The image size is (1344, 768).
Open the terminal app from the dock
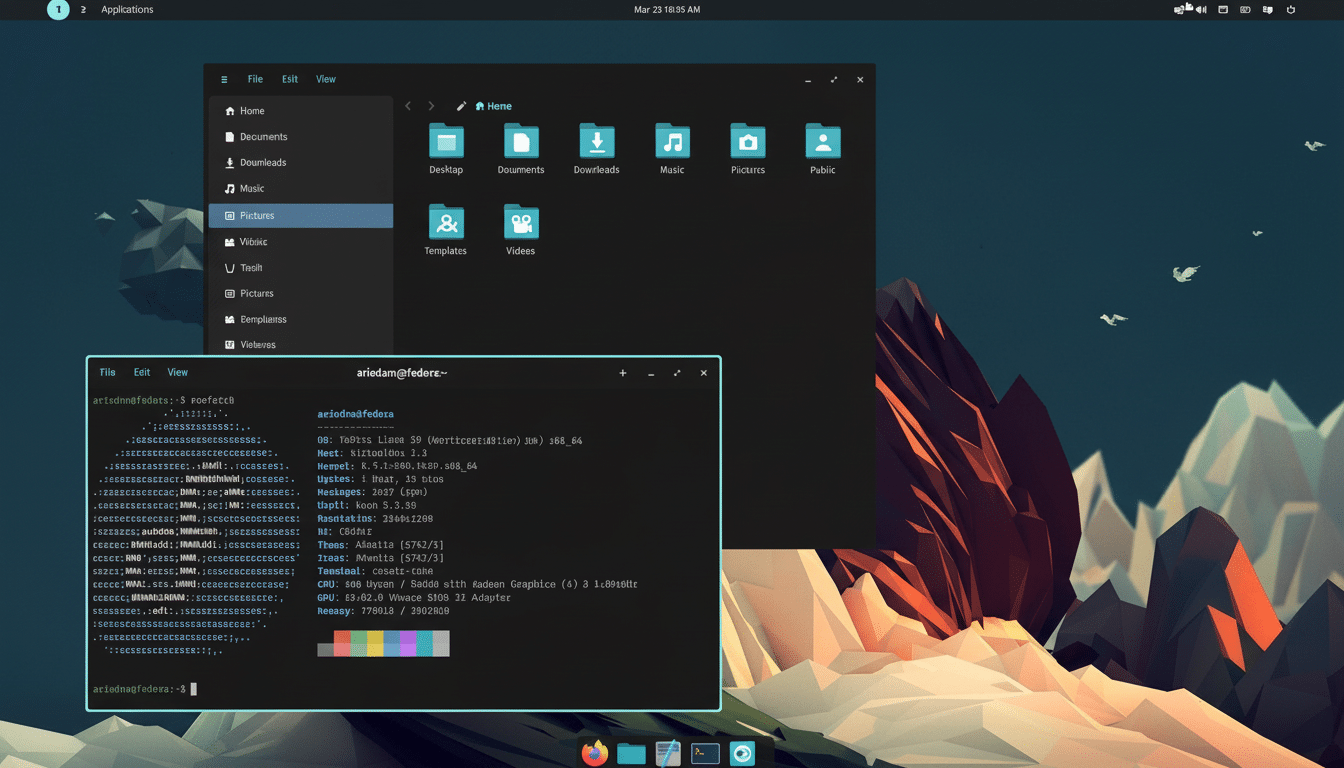pyautogui.click(x=705, y=752)
